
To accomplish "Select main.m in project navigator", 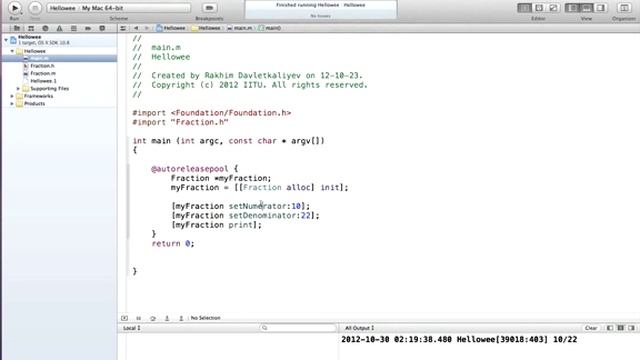I will coord(60,58).
